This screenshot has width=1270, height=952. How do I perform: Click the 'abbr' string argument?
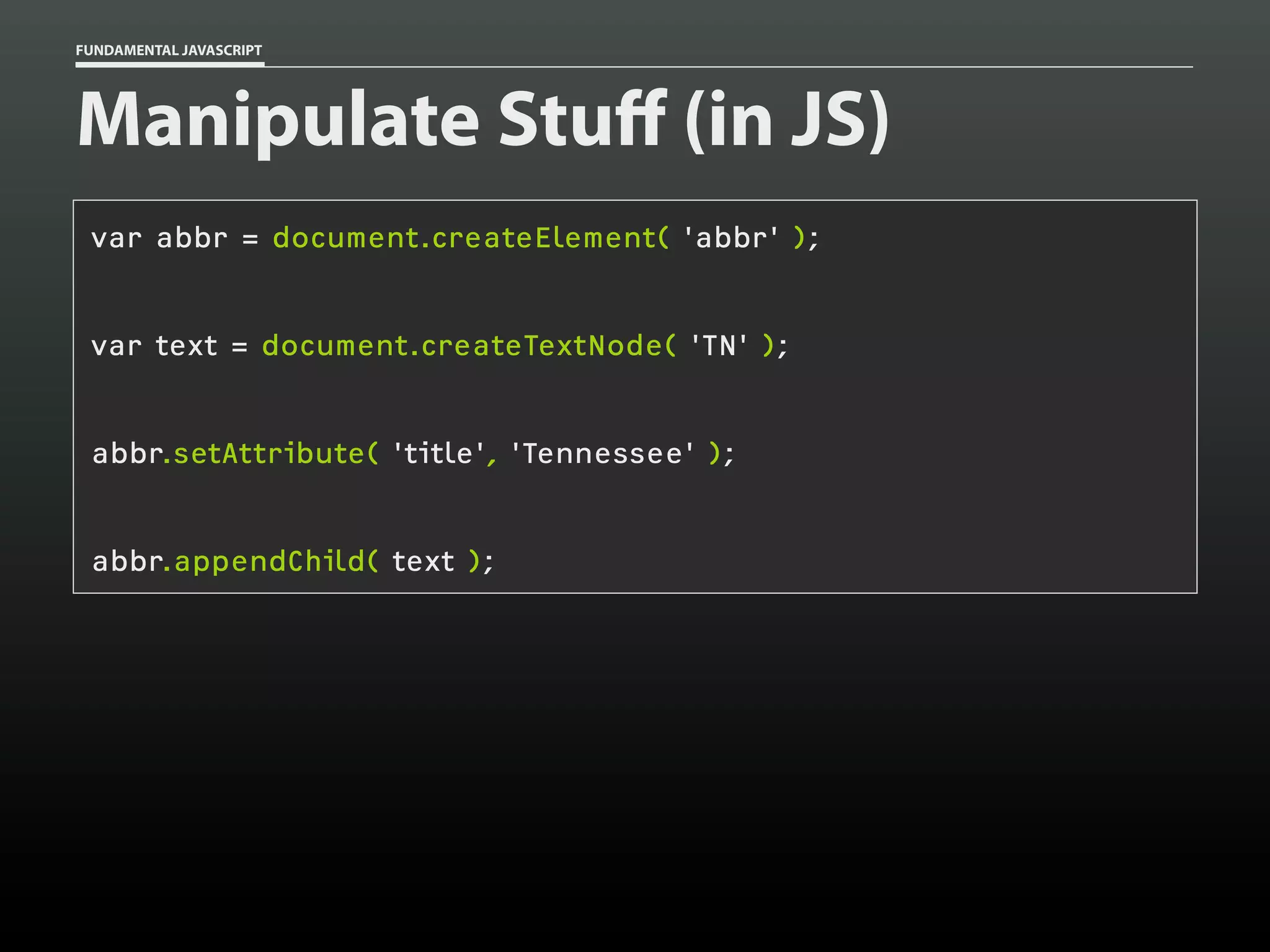[x=730, y=239]
